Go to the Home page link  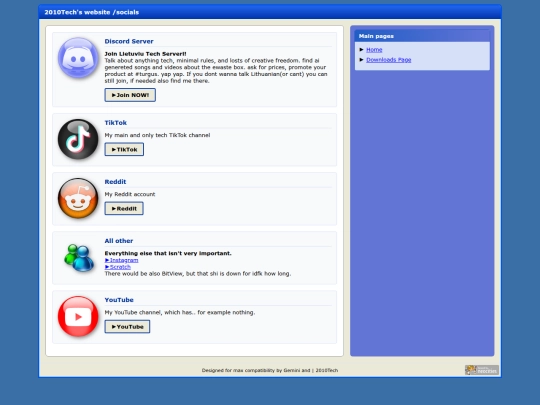pyautogui.click(x=374, y=50)
